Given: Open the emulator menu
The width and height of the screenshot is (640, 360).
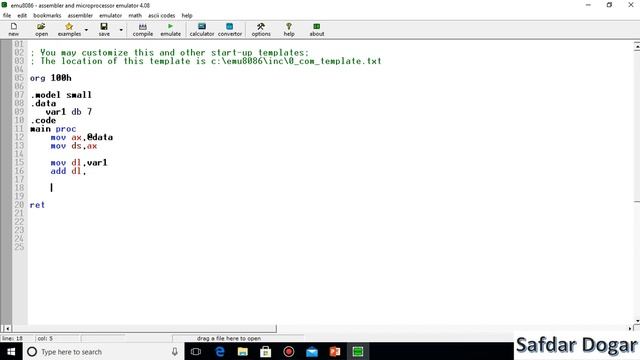Looking at the screenshot, I should [111, 16].
